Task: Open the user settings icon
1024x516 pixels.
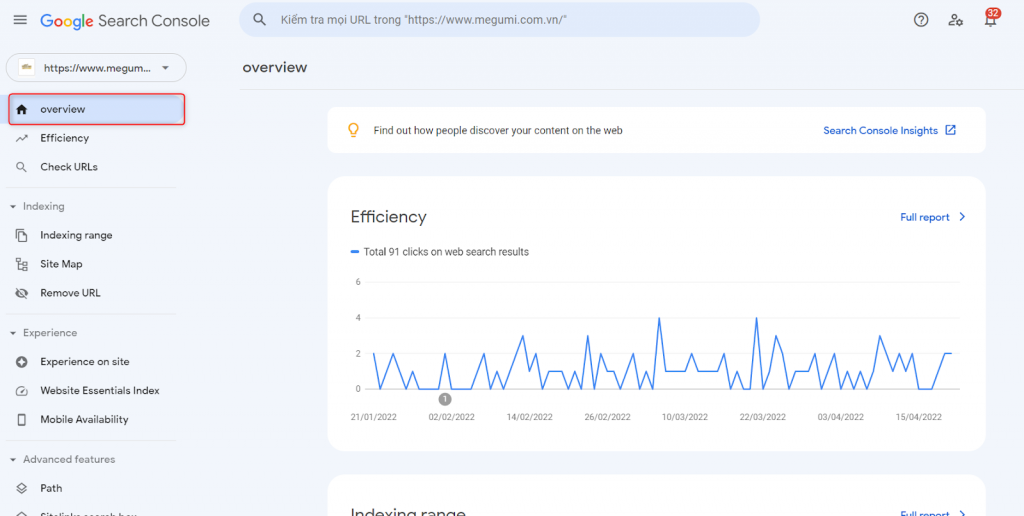Action: coord(955,20)
